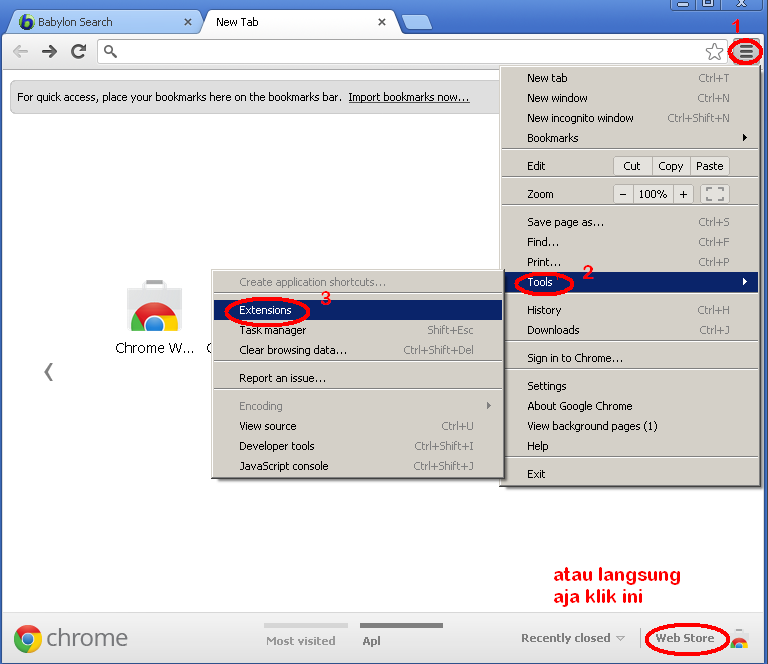Choose Exit to quit Chrome

[x=630, y=474]
